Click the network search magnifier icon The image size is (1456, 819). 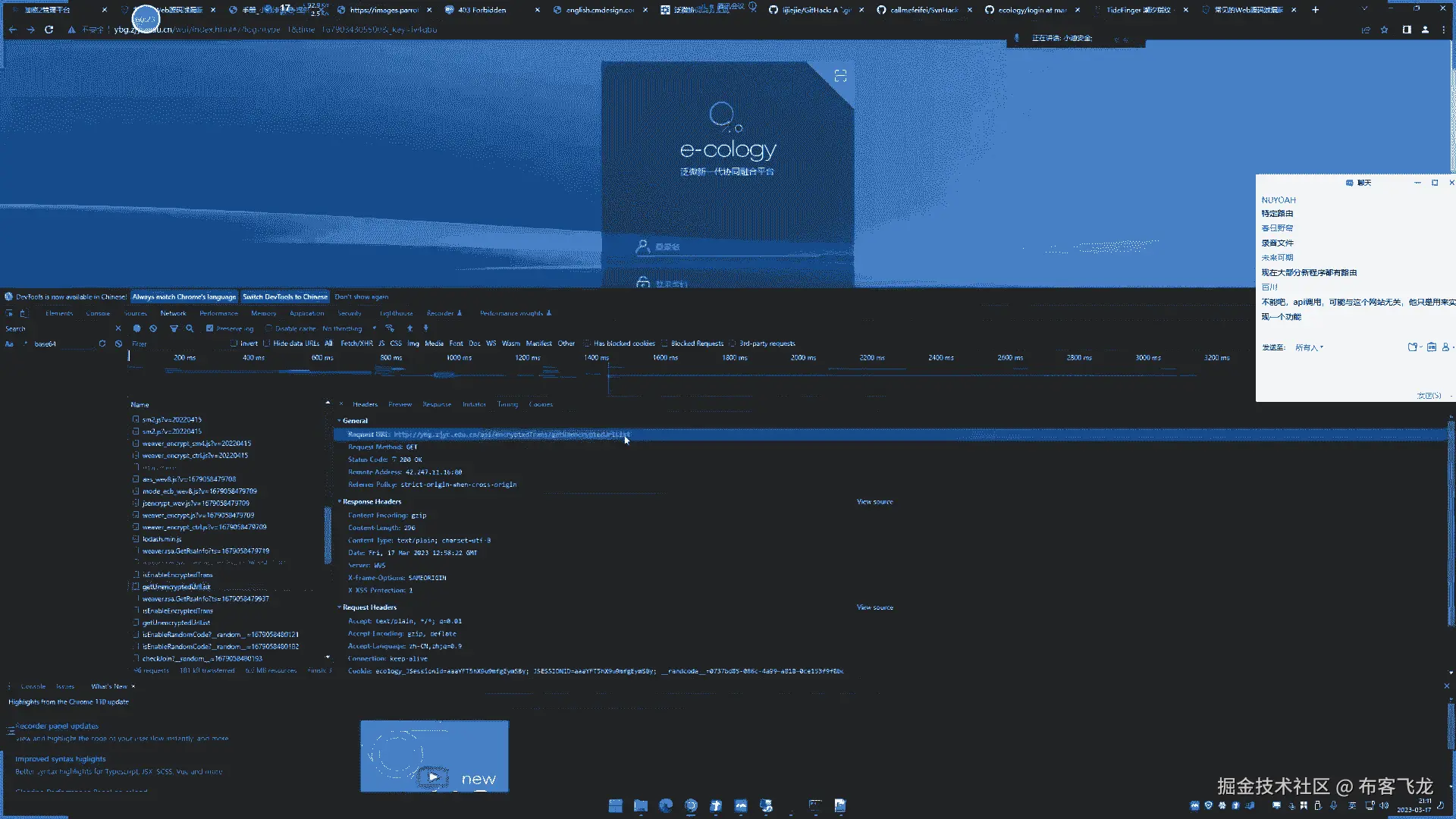click(x=190, y=328)
